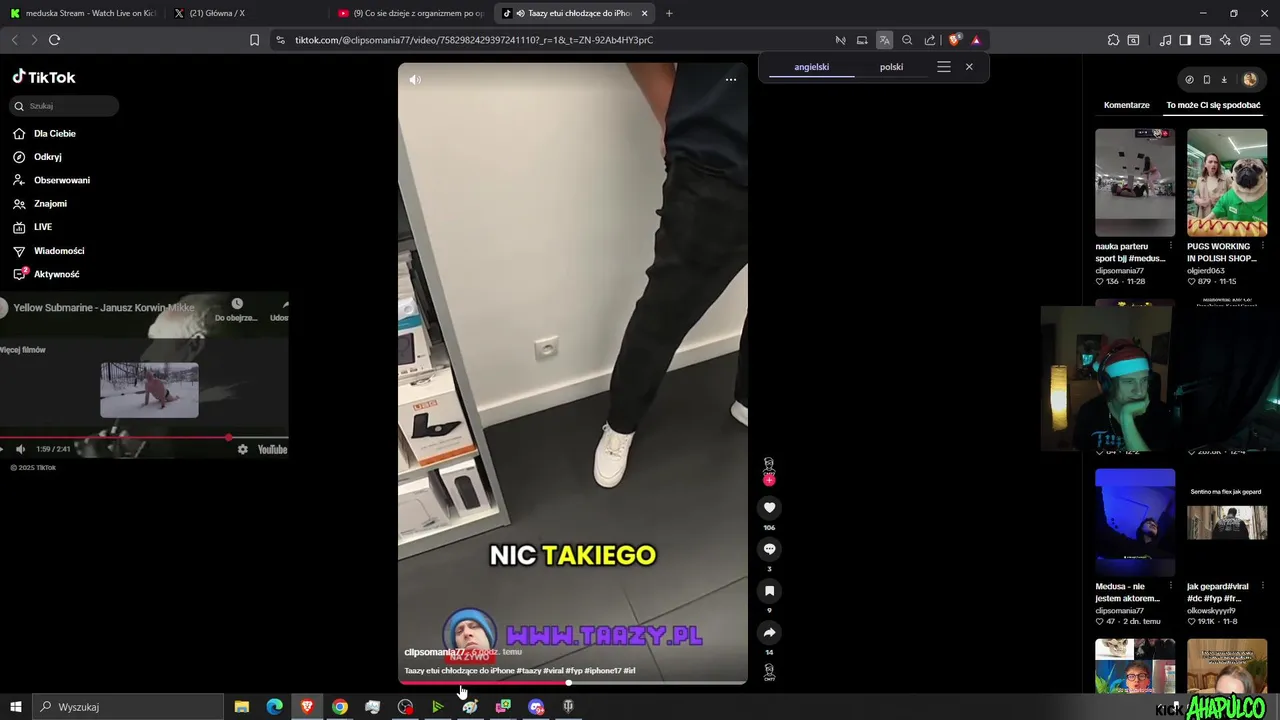Open the video three-dot options menu
Viewport: 1280px width, 720px height.
click(x=731, y=80)
